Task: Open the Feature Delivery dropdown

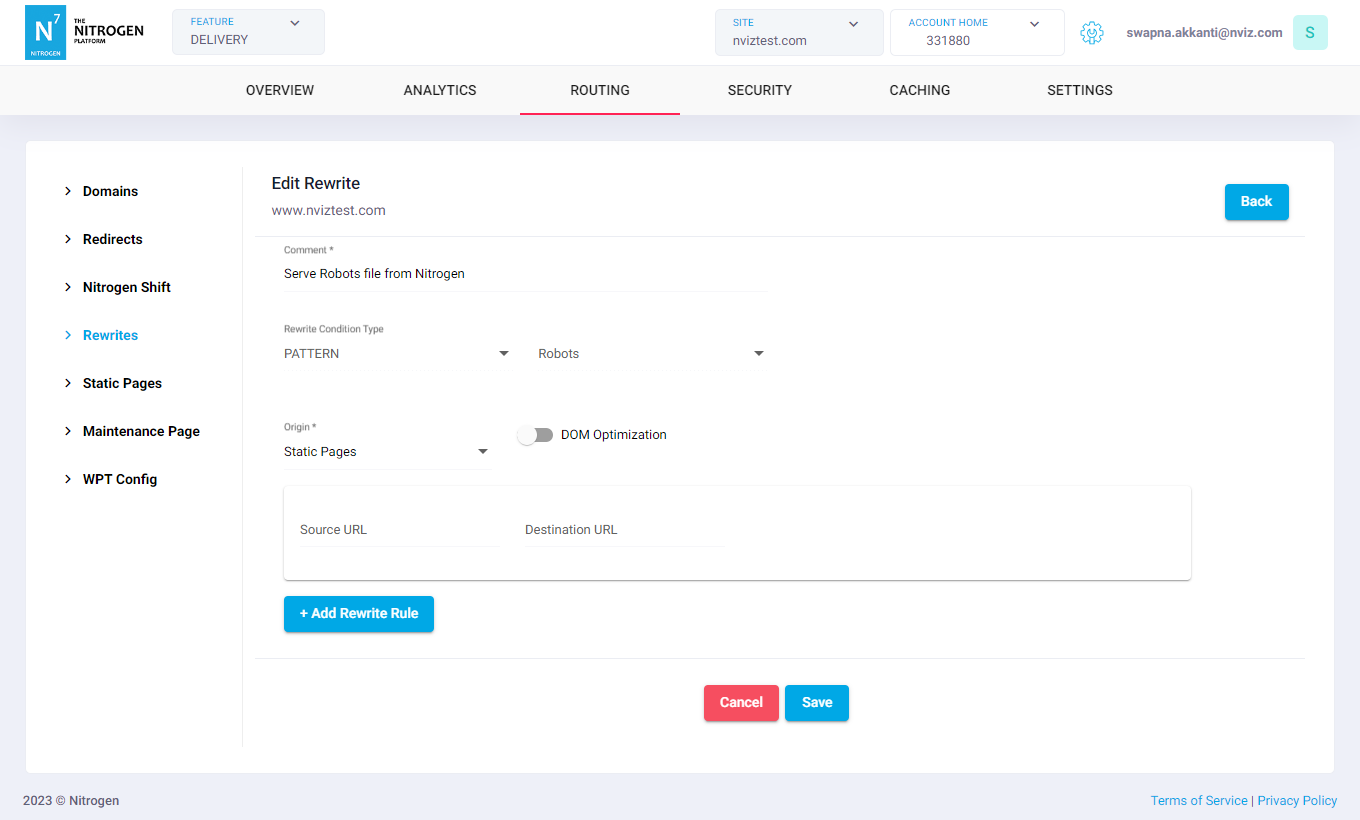Action: tap(248, 32)
